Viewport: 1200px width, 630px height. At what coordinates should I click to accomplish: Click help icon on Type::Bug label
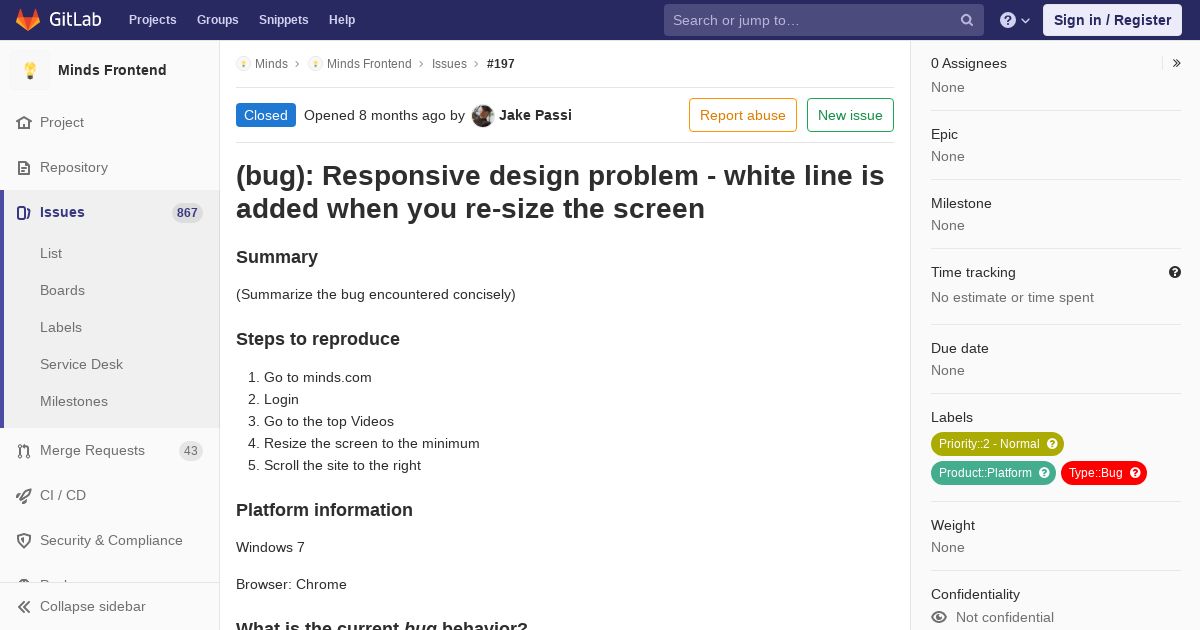tap(1135, 473)
